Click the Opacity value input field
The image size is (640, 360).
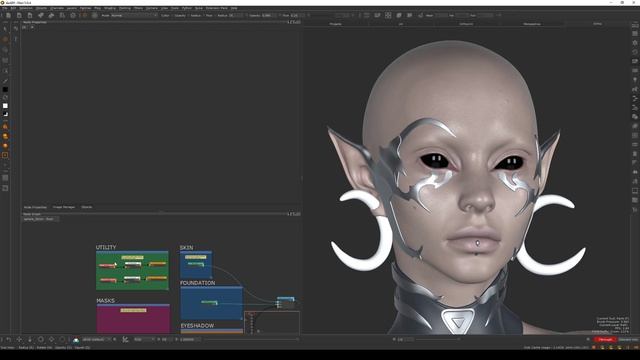[268, 16]
